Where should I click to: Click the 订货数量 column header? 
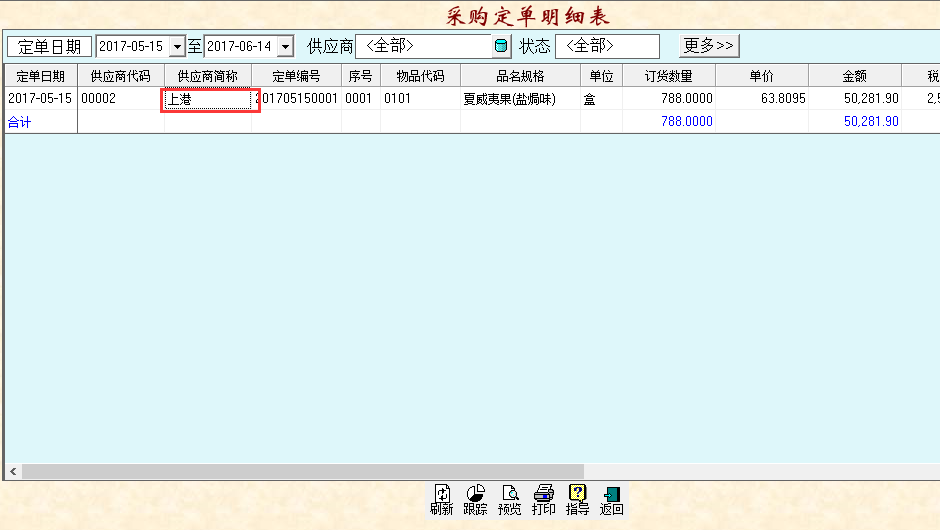[x=669, y=76]
